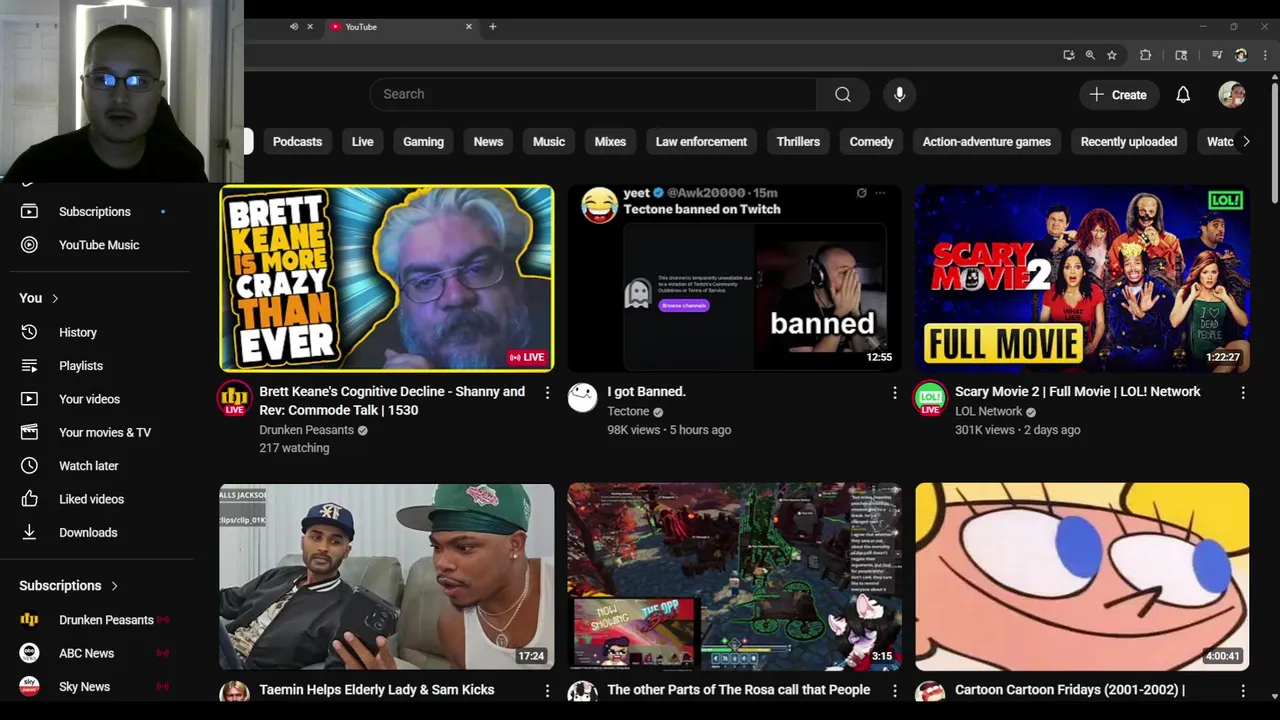Screen dimensions: 1280x720
Task: Click the muted speaker icon on first tab
Action: [x=293, y=27]
